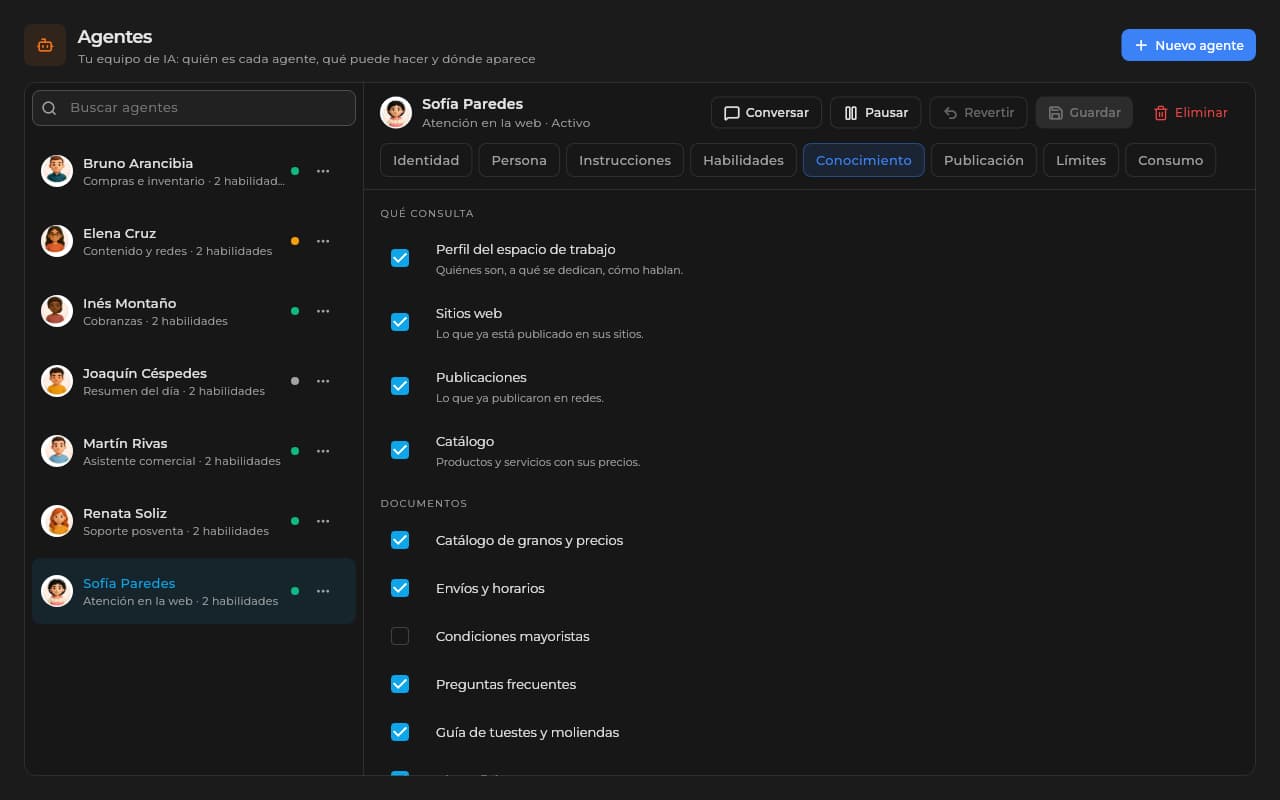Viewport: 1280px width, 800px height.
Task: Uncheck Perfil del espacio de trabajo
Action: (400, 258)
